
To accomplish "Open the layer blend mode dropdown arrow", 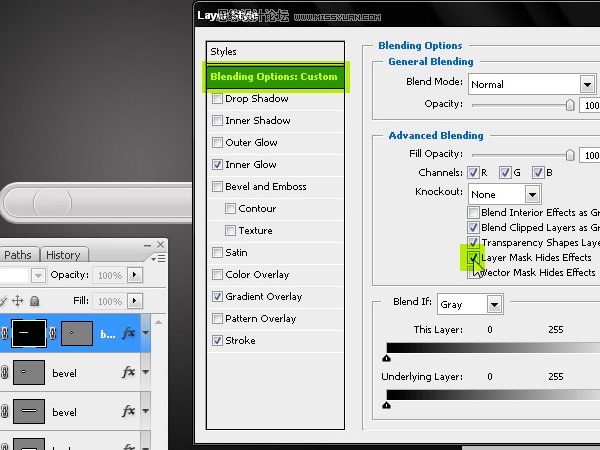I will click(38, 275).
